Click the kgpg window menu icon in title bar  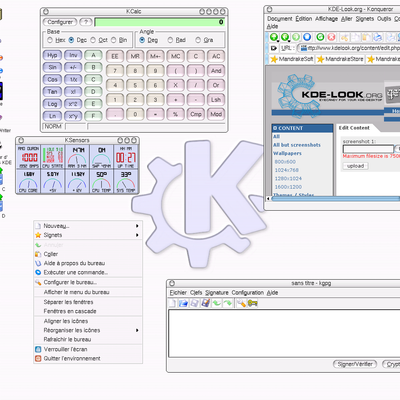(172, 283)
